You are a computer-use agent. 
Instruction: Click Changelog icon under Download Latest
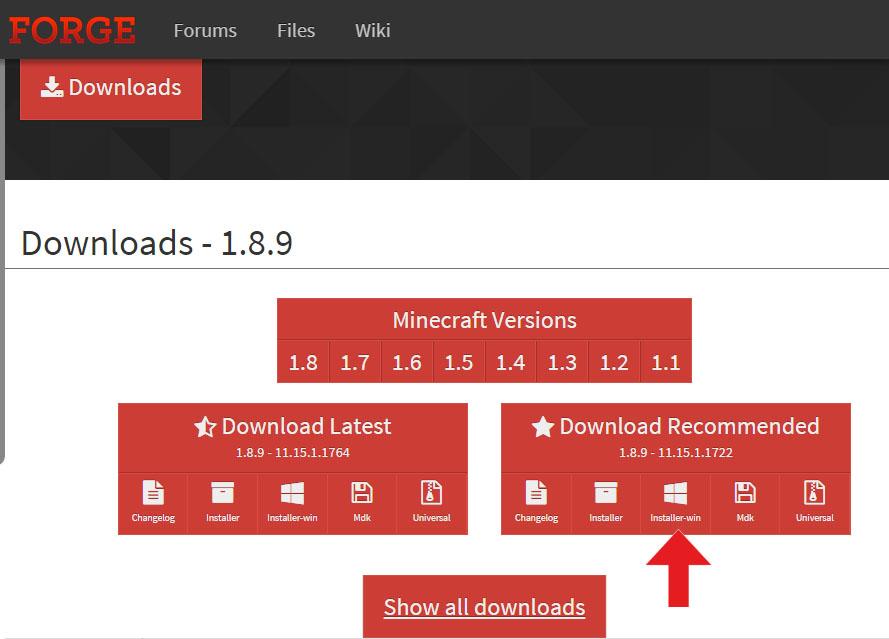153,501
